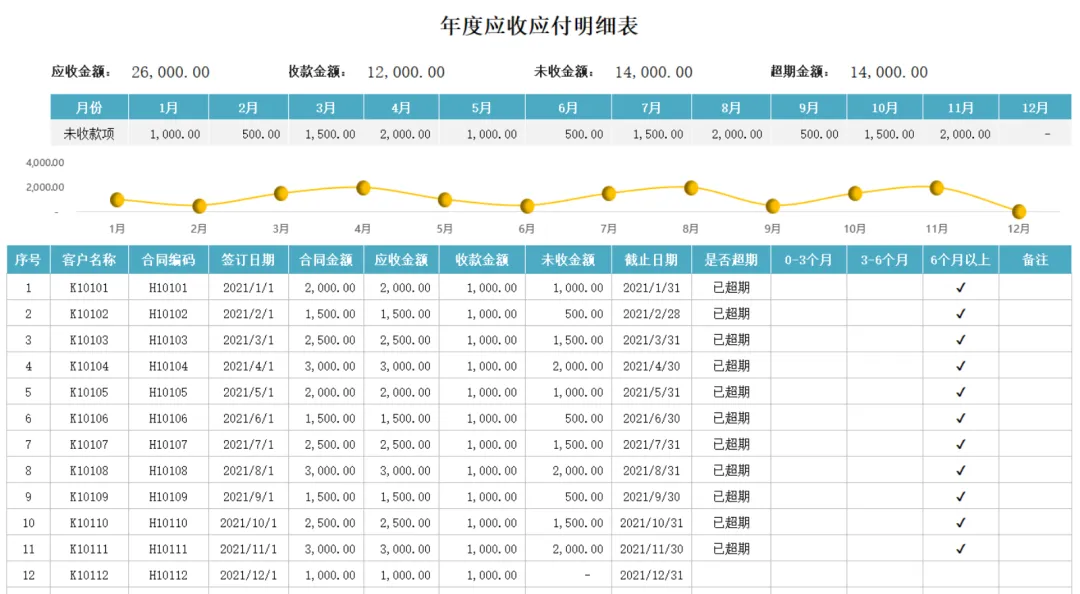The image size is (1080, 594).
Task: Click 已超期 status in K10107 row
Action: point(731,444)
